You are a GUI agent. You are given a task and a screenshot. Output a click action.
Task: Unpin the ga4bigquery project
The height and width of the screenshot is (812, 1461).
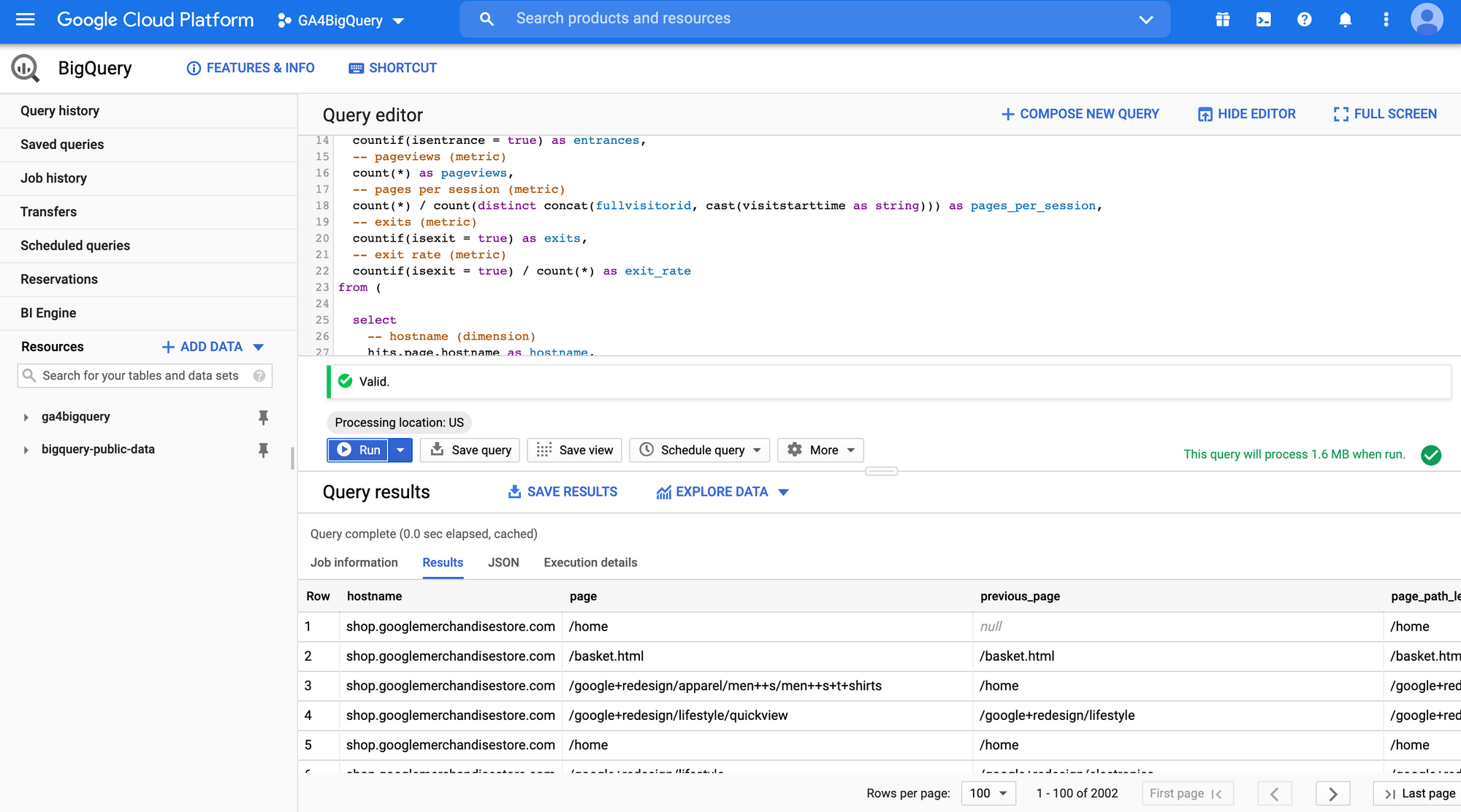[x=263, y=418]
